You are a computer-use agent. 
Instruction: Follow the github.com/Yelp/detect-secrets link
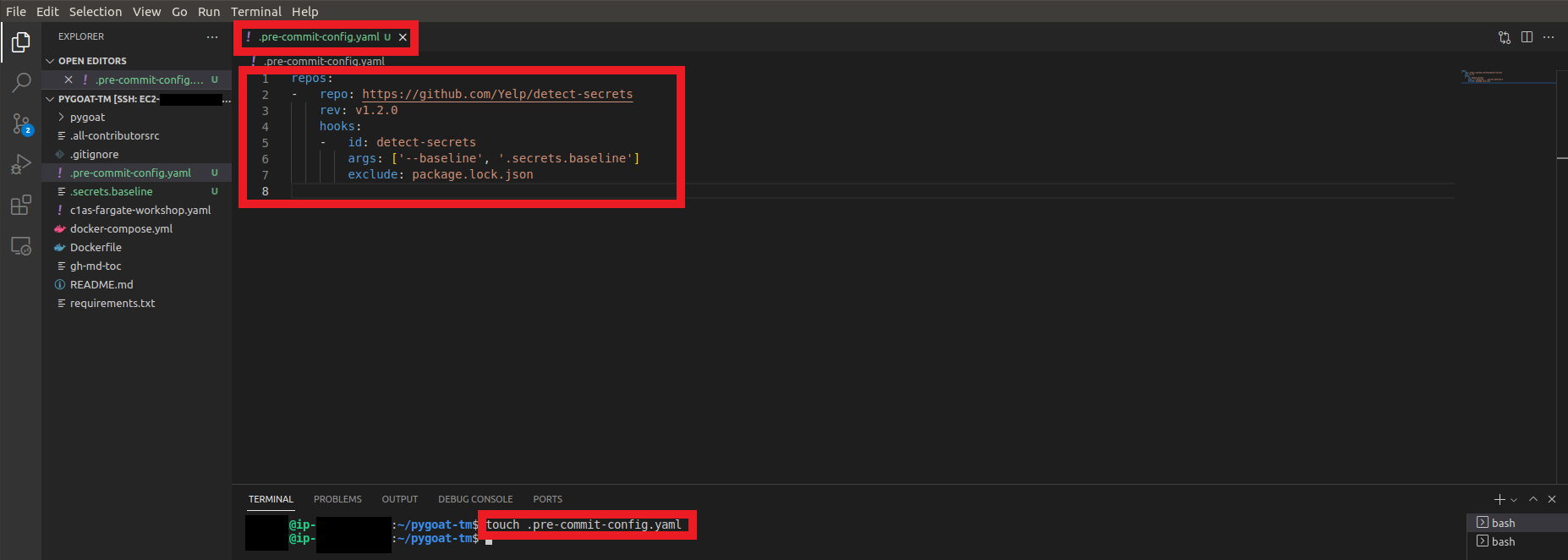pyautogui.click(x=497, y=94)
